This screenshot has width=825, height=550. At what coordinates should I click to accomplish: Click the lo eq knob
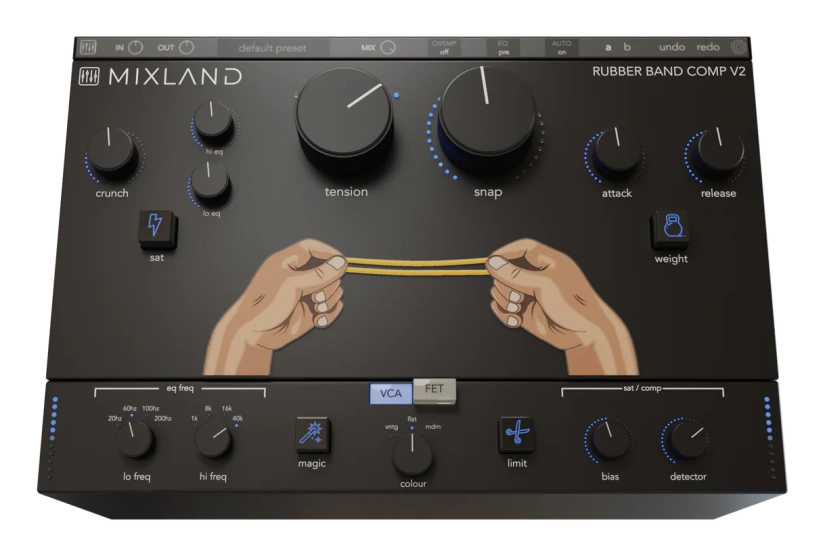point(210,181)
